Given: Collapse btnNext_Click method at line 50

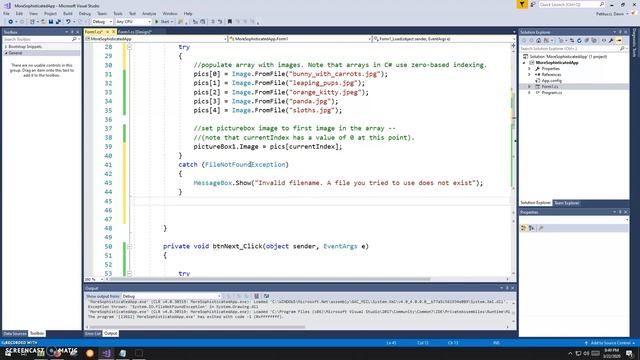Looking at the screenshot, I should tap(129, 247).
